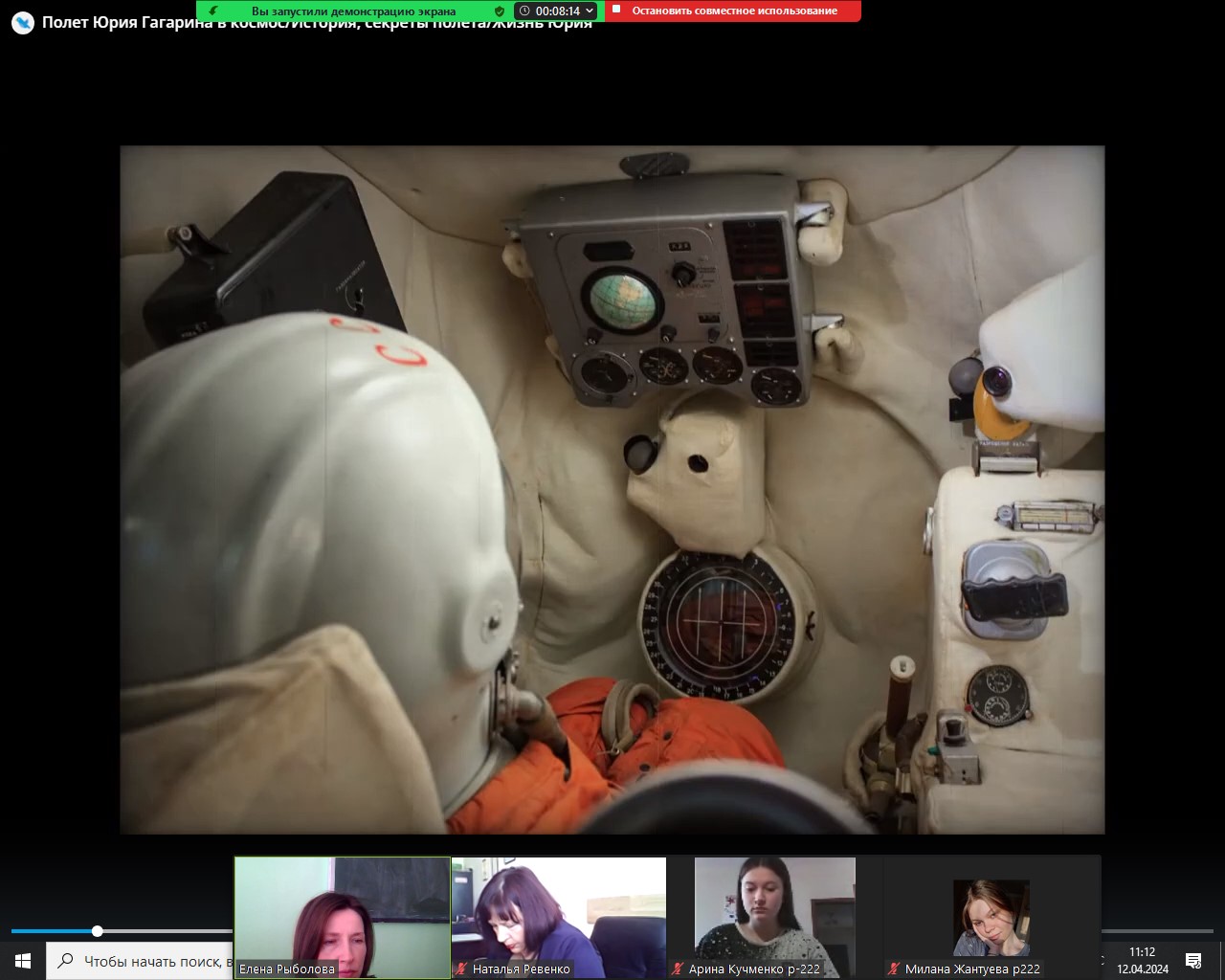This screenshot has height=980, width=1225.
Task: Click the blue bird app icon
Action: pos(22,22)
